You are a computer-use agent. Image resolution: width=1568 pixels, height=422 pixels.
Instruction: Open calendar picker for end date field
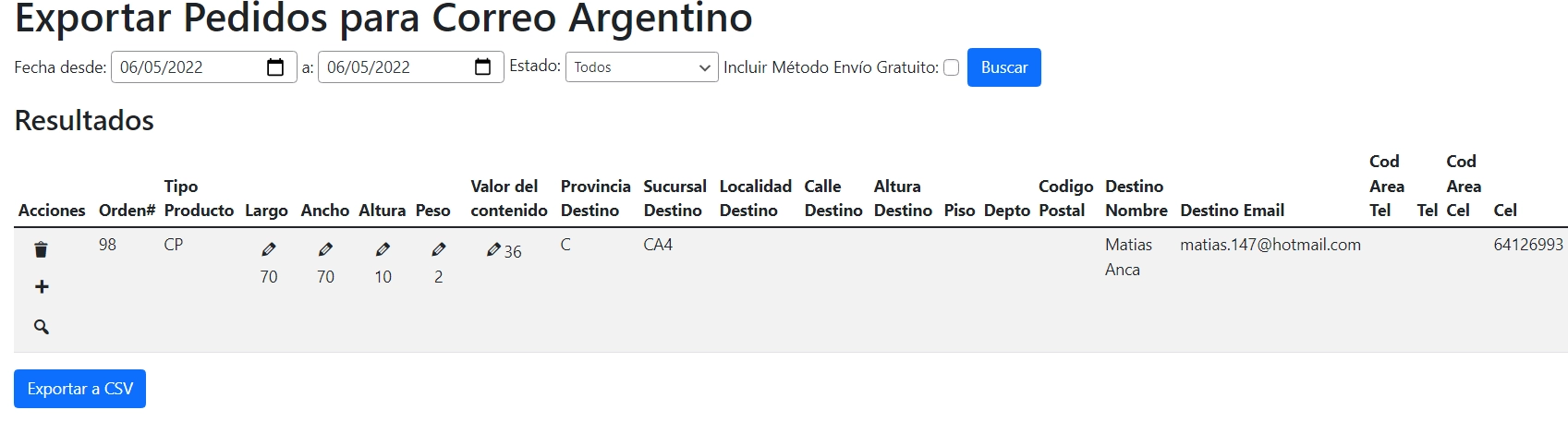click(482, 67)
